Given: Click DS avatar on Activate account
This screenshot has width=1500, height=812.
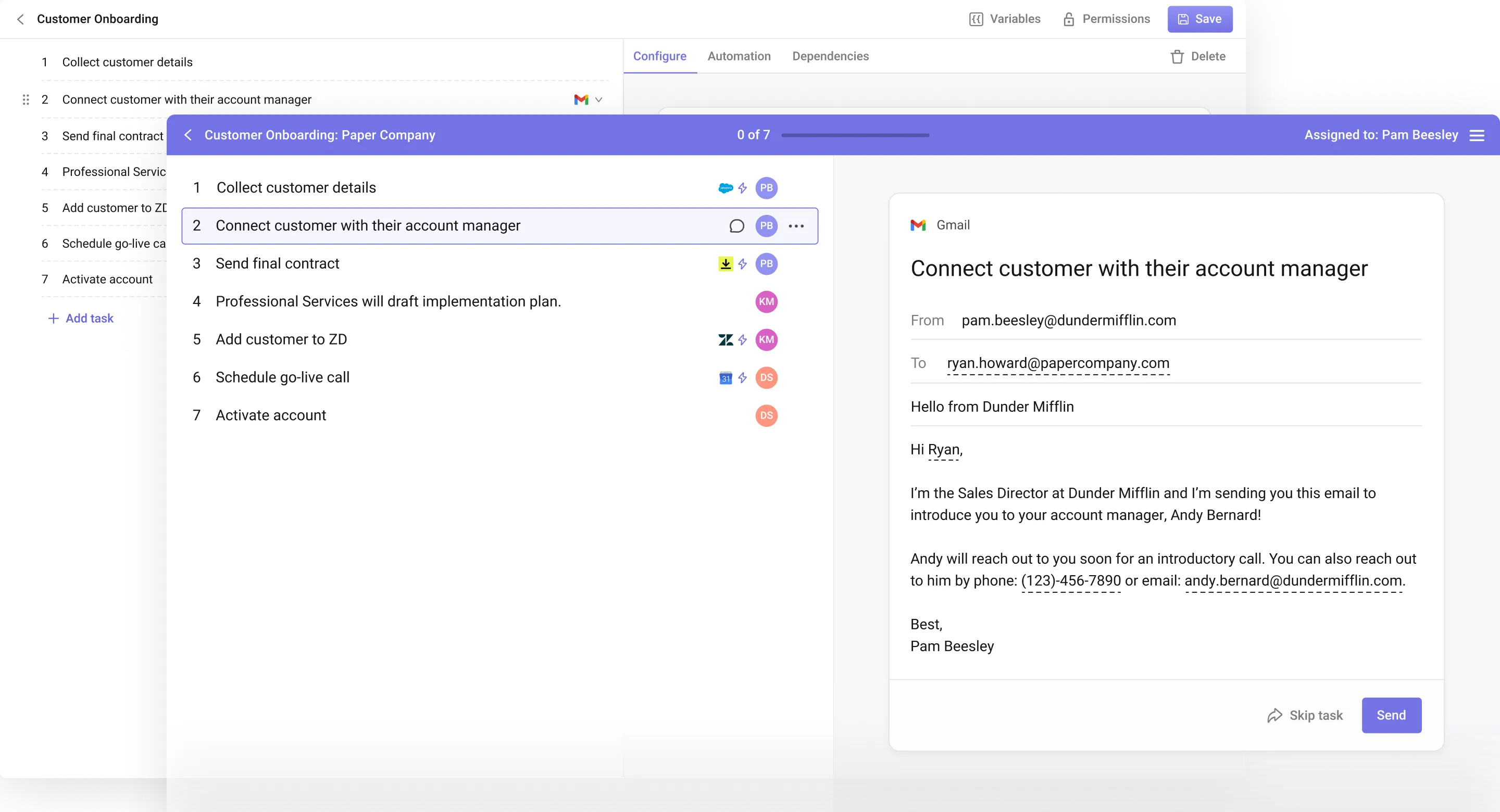Looking at the screenshot, I should (x=766, y=415).
